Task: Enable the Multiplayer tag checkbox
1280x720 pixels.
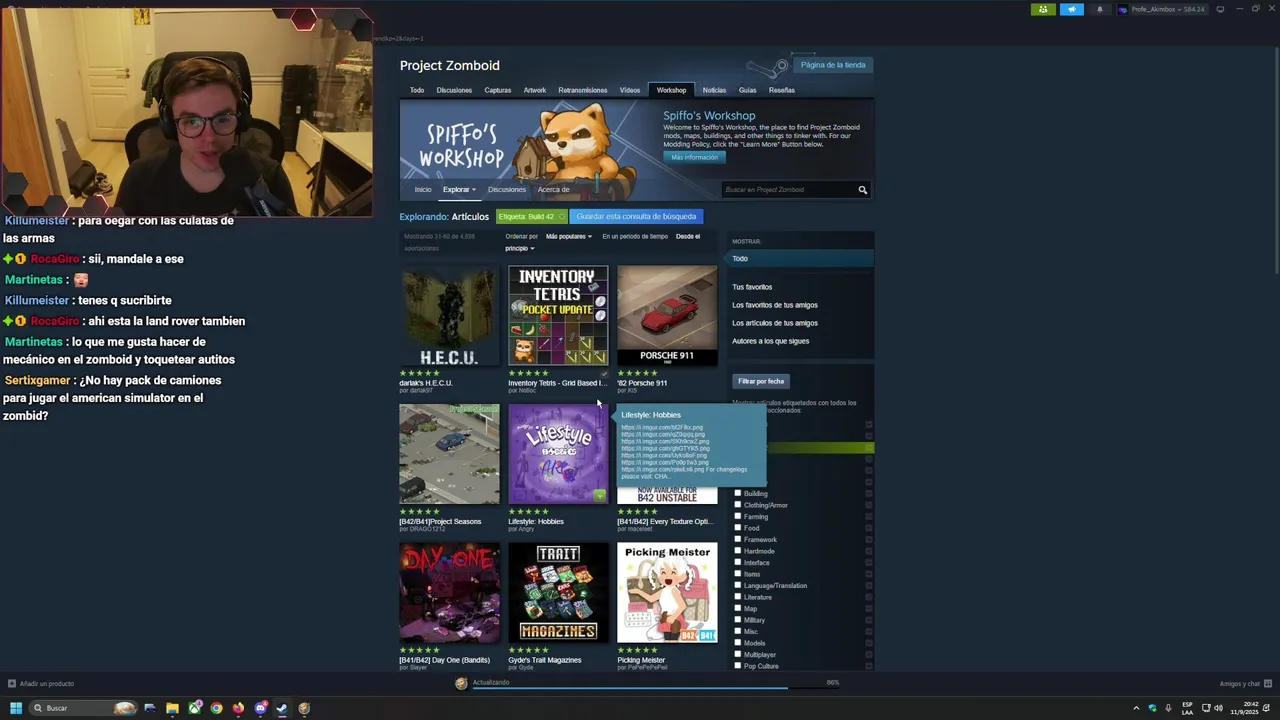Action: pyautogui.click(x=738, y=654)
